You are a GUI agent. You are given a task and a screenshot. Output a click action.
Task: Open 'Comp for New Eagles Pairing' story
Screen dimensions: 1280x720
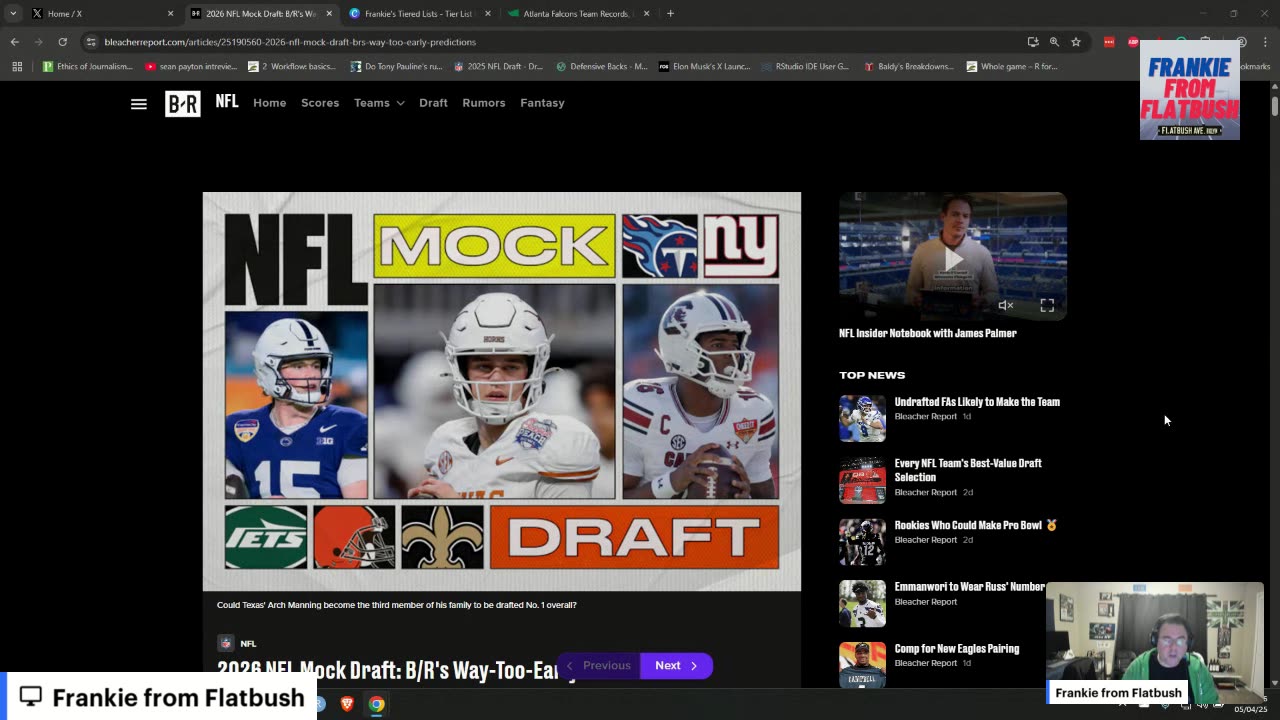coord(957,649)
